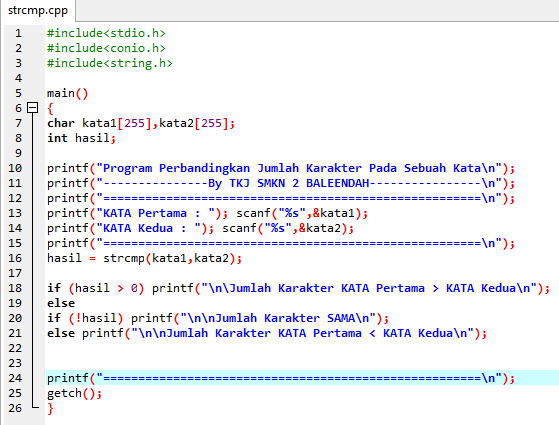The height and width of the screenshot is (425, 559).
Task: Click the int hasil declaration
Action: [81, 138]
